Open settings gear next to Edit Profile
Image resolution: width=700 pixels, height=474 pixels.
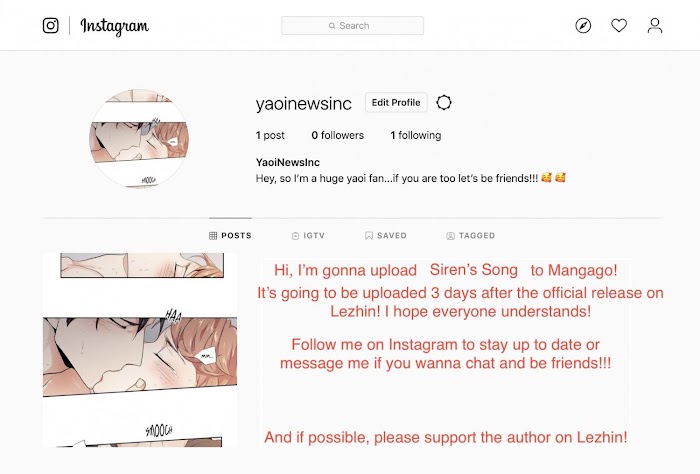444,103
